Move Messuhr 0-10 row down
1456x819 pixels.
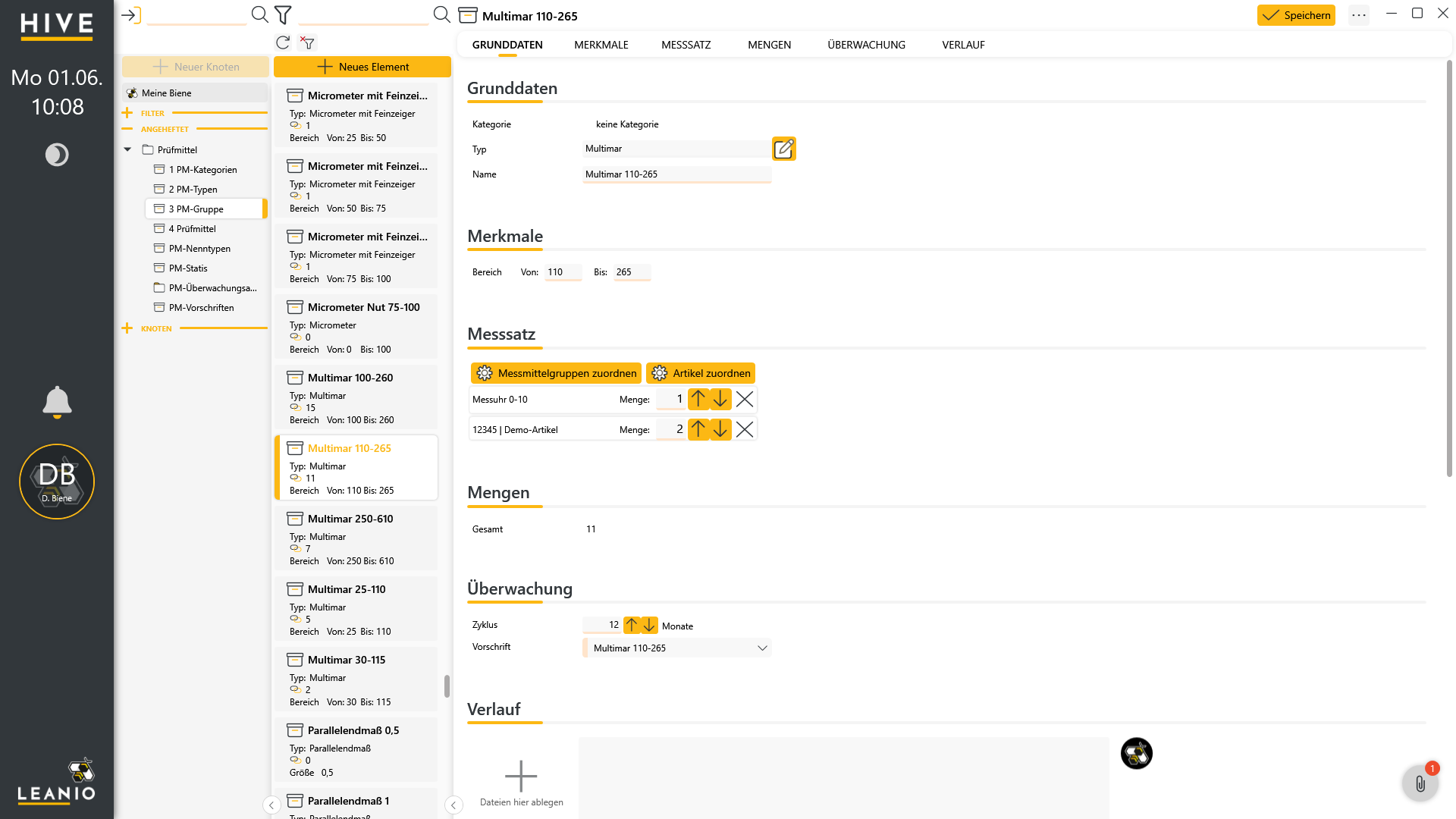[x=720, y=399]
